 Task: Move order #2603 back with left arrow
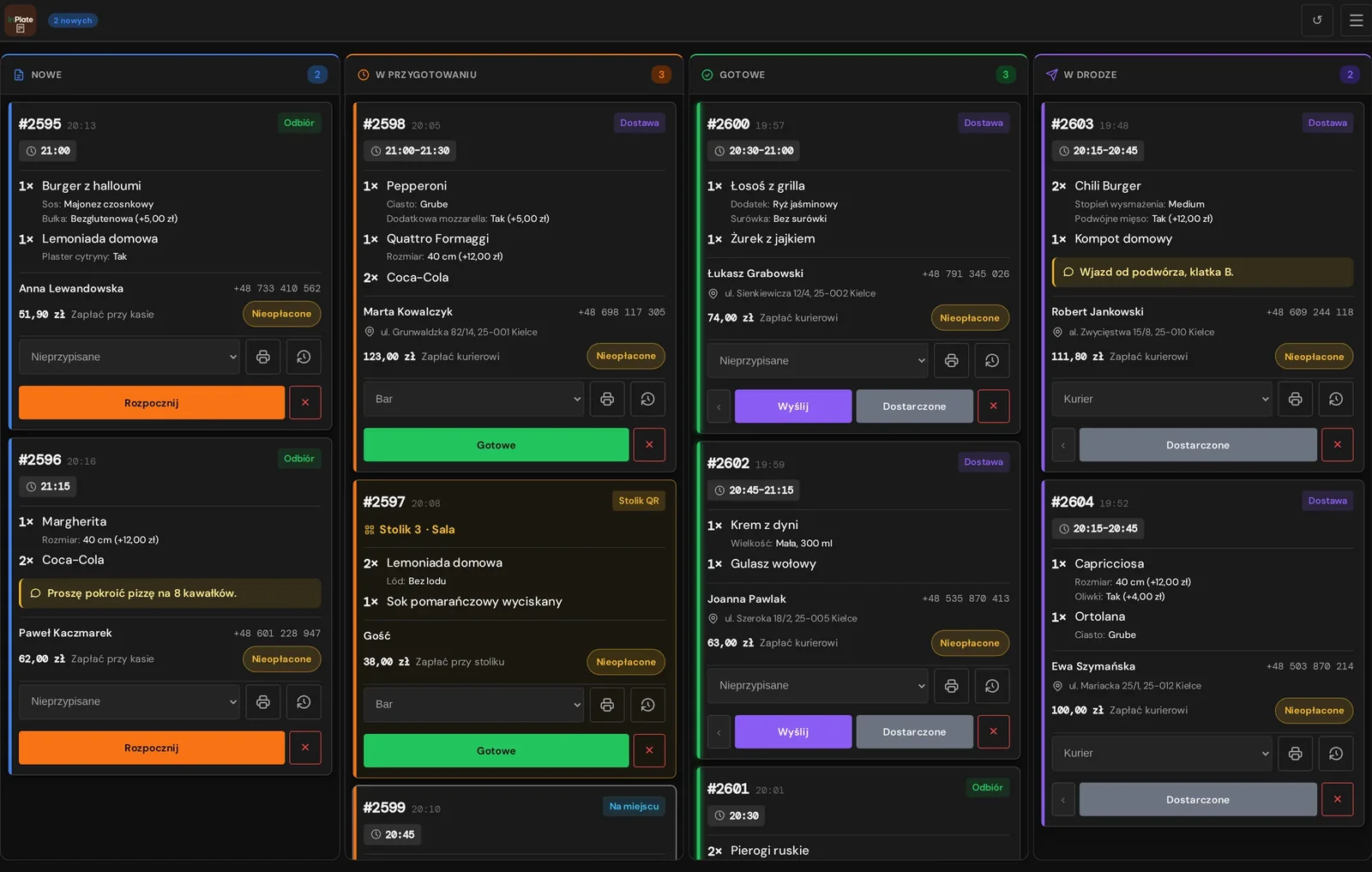click(x=1063, y=445)
